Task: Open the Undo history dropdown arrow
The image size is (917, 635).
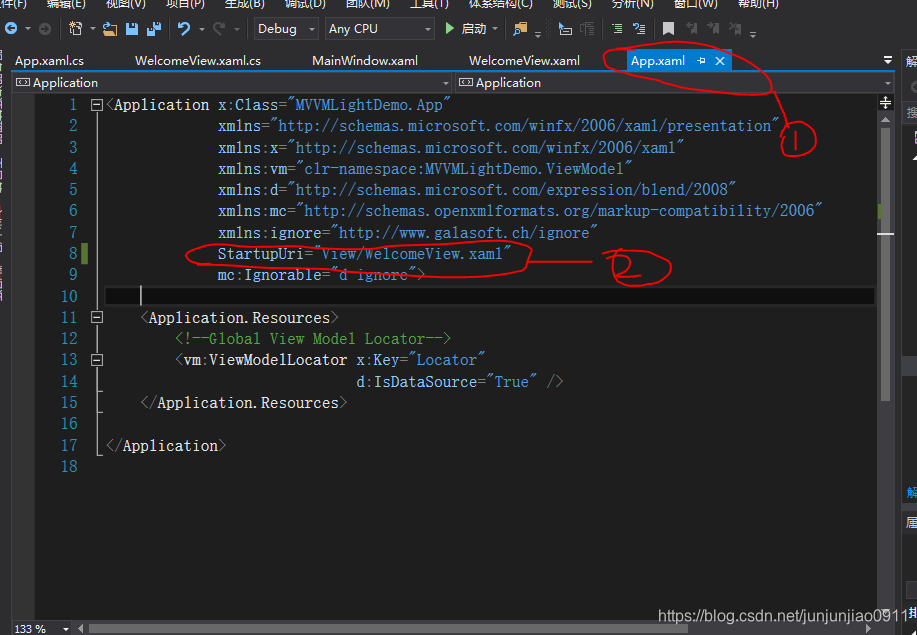Action: pos(201,29)
